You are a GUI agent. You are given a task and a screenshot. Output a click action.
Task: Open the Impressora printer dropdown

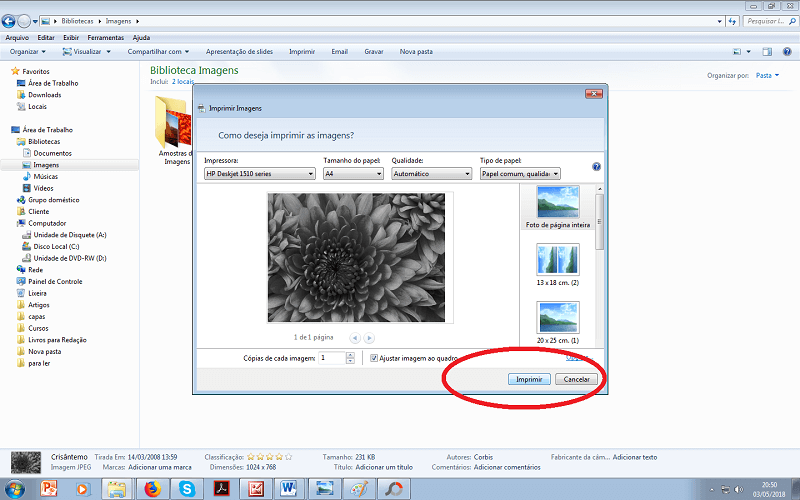coord(259,173)
